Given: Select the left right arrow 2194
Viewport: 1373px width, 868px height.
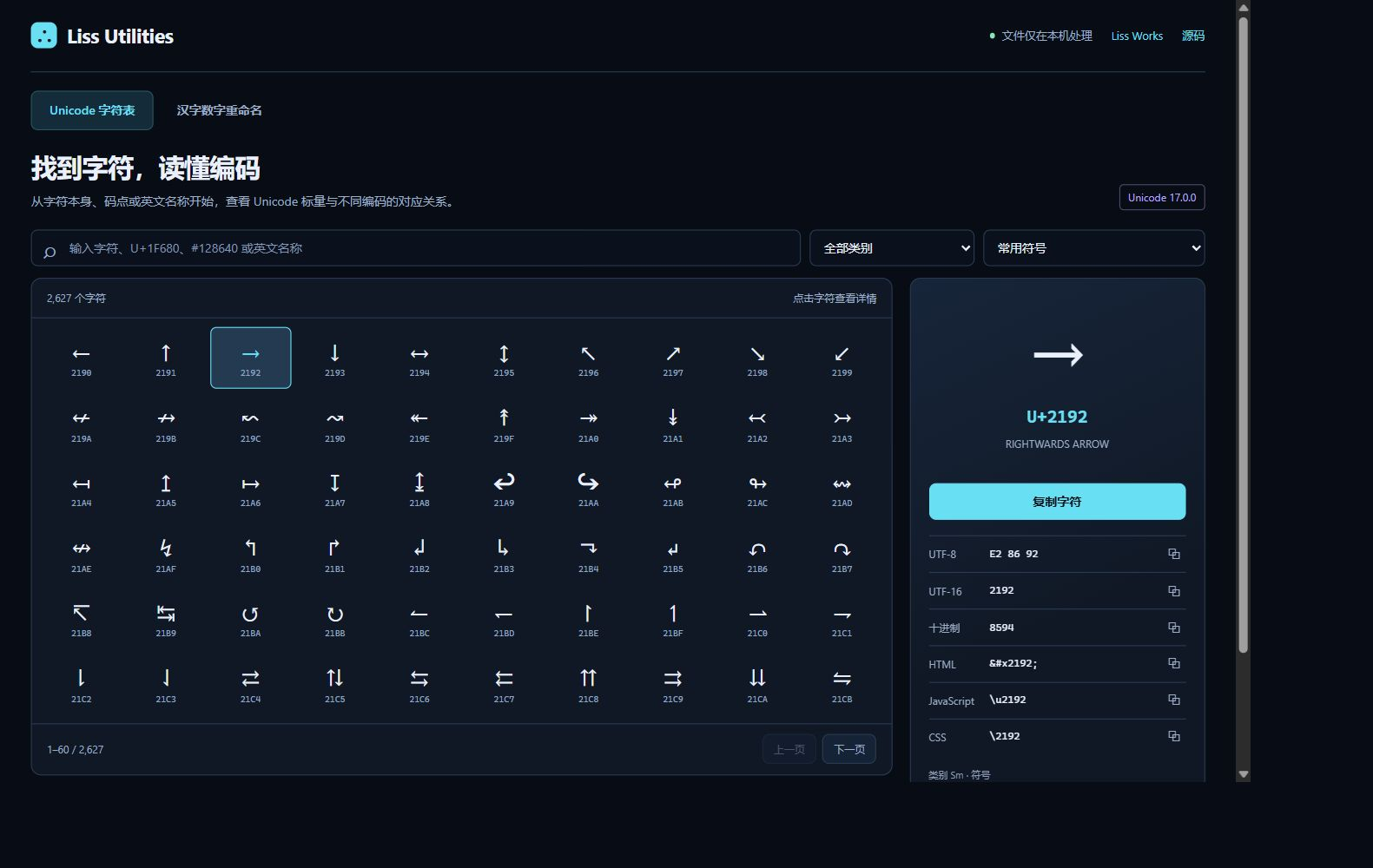Looking at the screenshot, I should pos(419,358).
